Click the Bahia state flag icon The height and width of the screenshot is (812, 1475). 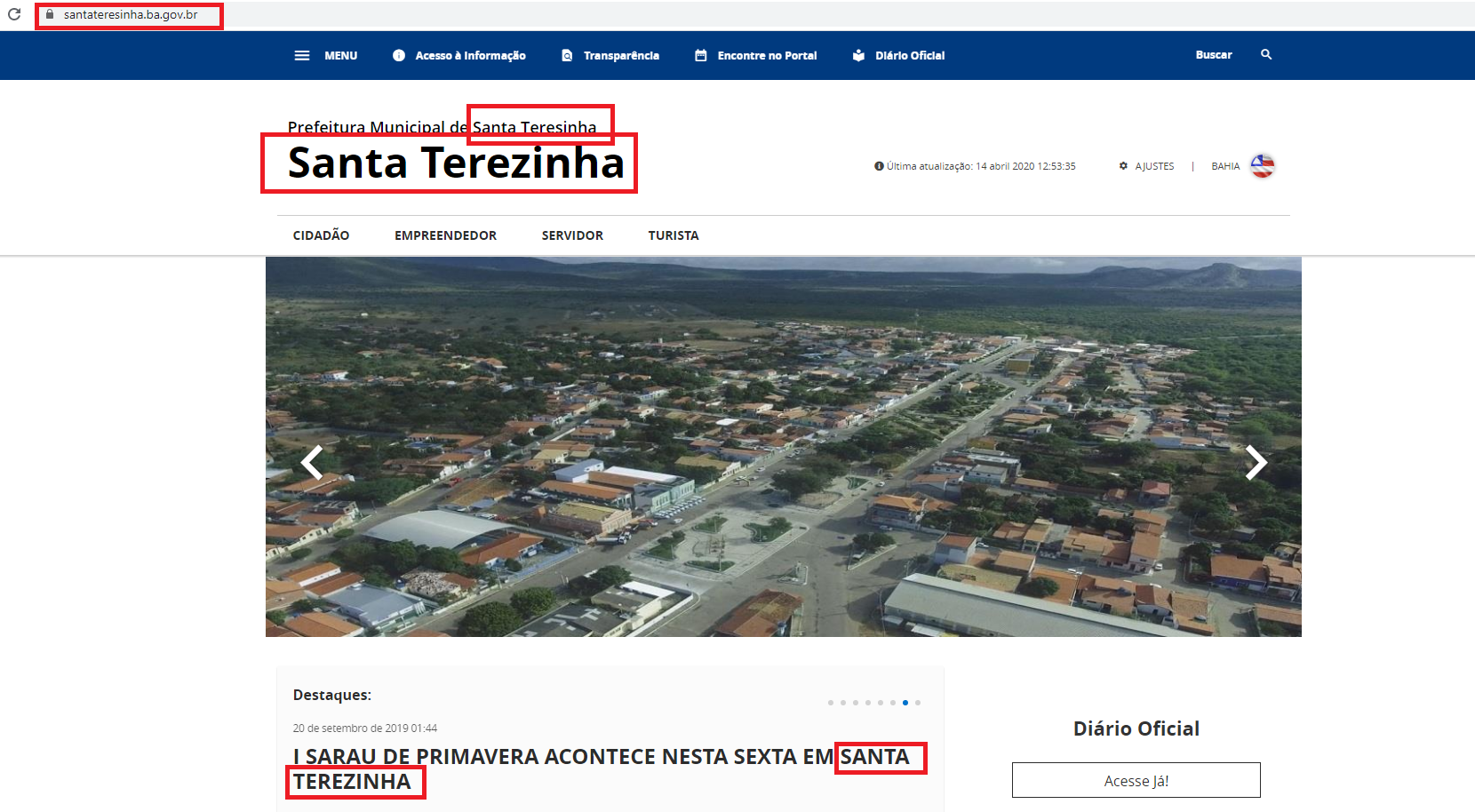click(1262, 166)
